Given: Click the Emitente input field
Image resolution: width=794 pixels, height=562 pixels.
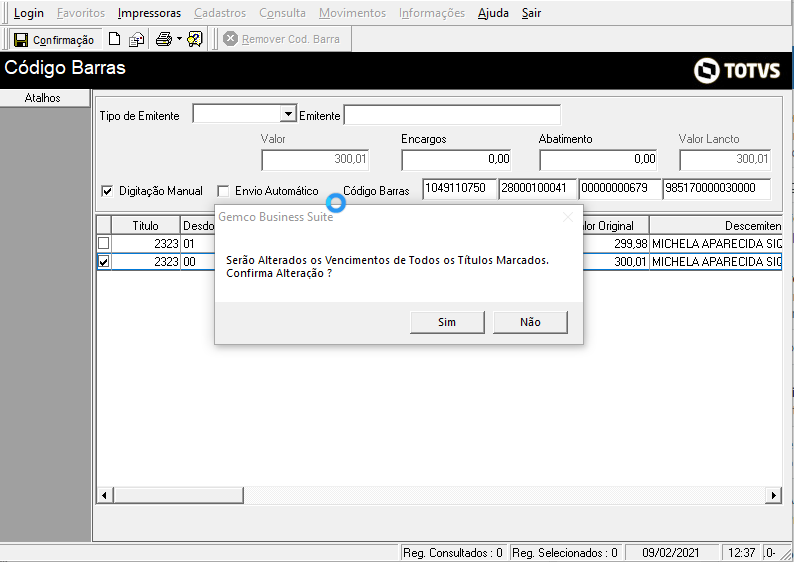Looking at the screenshot, I should 452,115.
